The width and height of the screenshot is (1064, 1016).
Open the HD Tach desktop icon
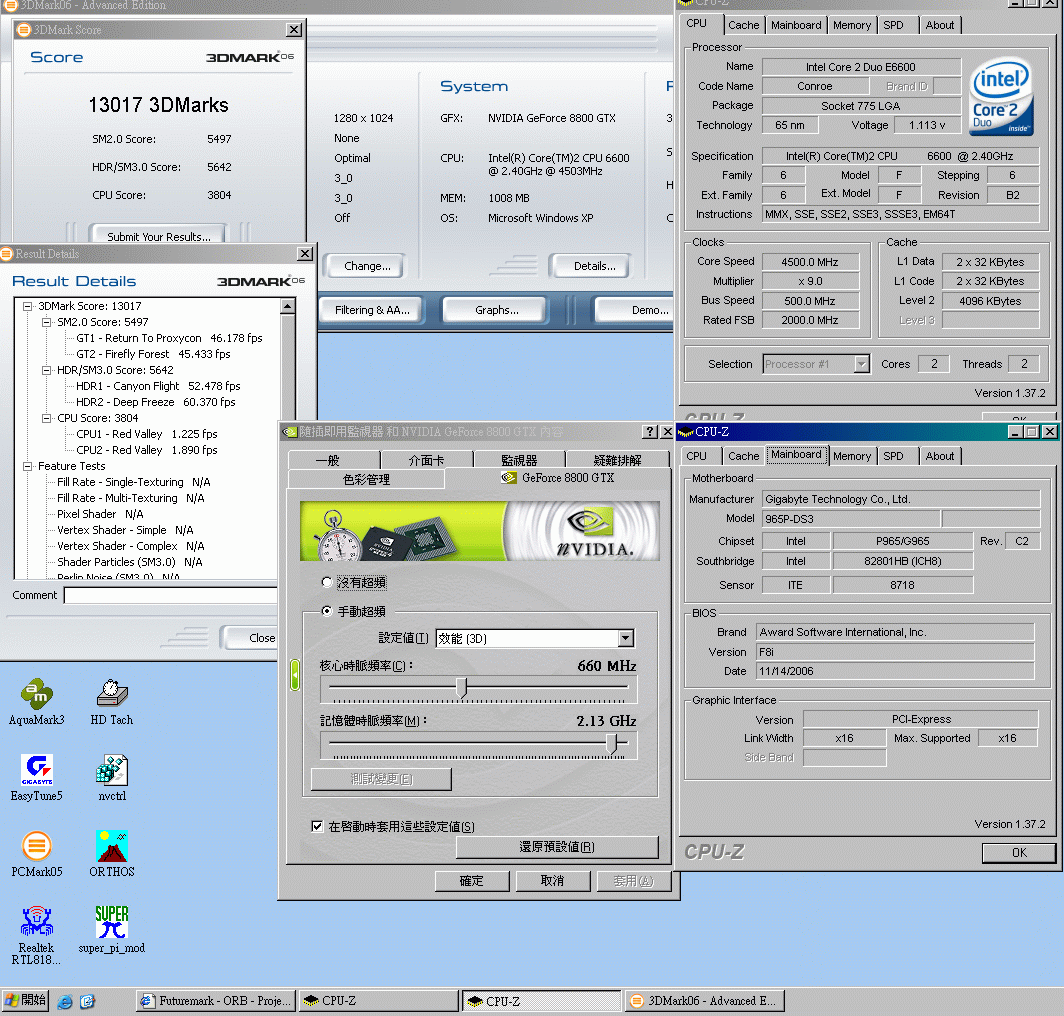pyautogui.click(x=112, y=701)
